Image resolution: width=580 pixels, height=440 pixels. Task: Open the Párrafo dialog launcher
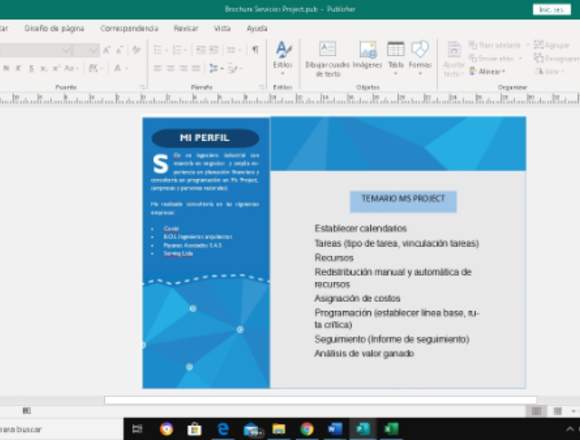pyautogui.click(x=262, y=87)
